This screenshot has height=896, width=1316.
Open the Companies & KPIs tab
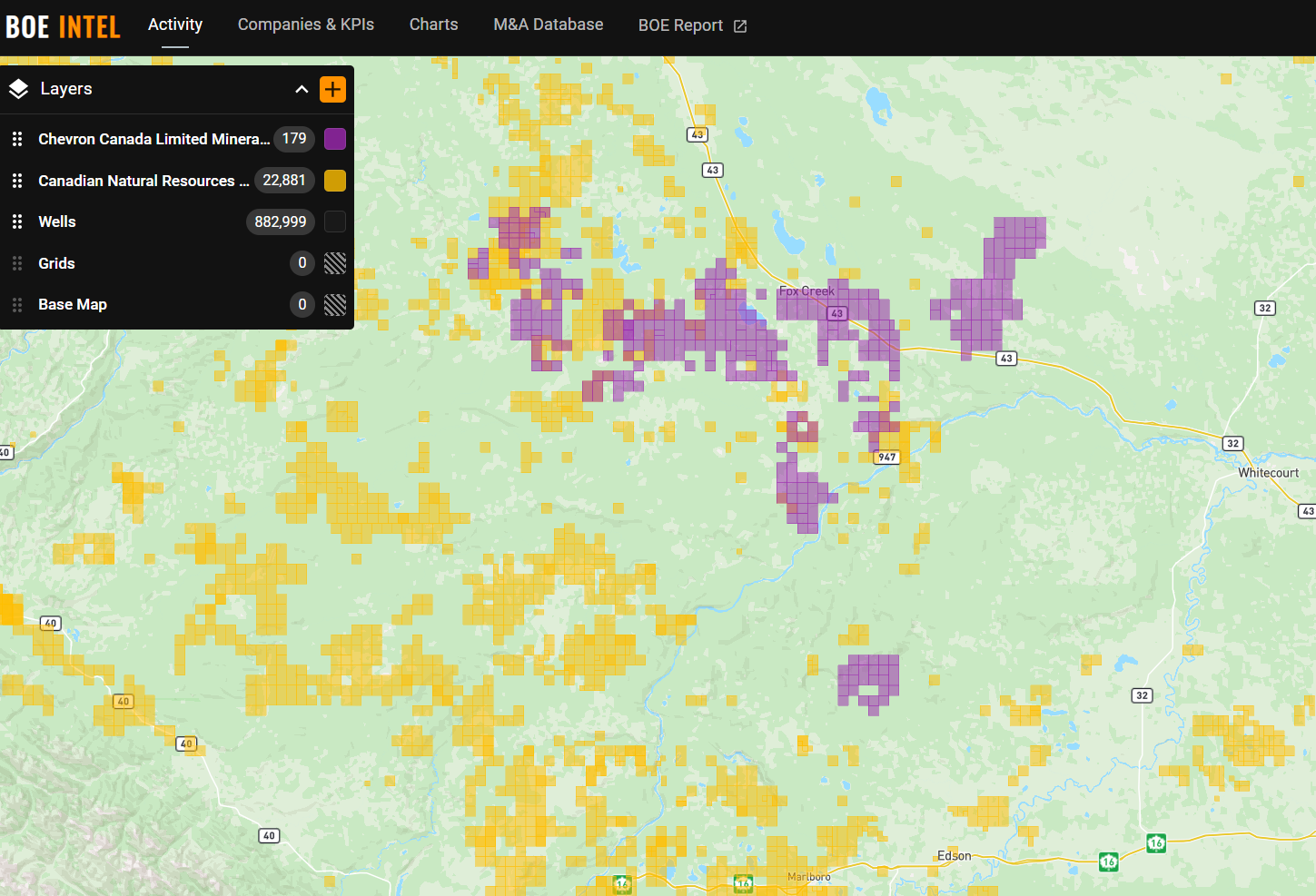(306, 25)
